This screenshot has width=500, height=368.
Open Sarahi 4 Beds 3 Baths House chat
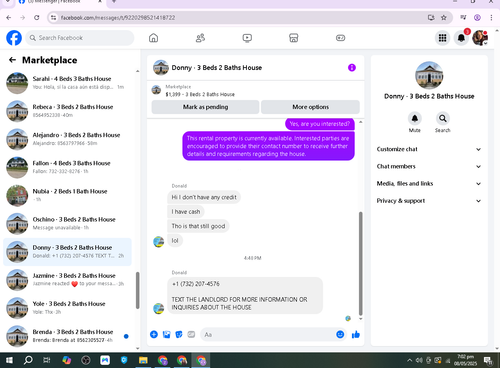tap(67, 83)
